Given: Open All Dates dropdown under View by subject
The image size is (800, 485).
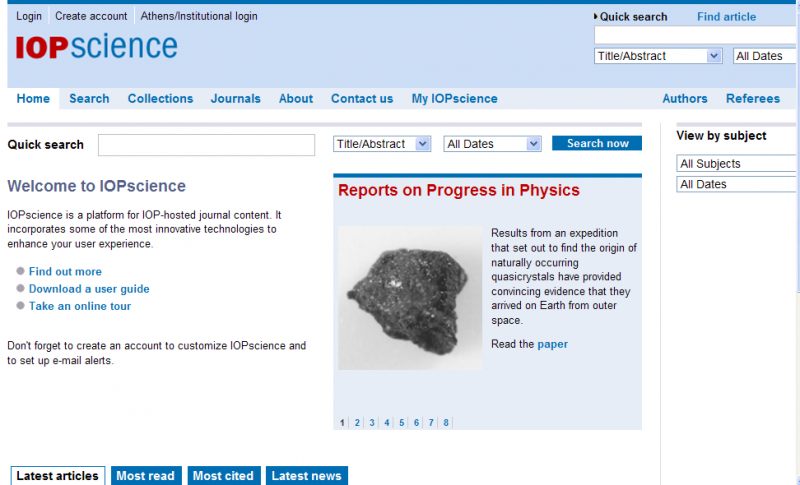Looking at the screenshot, I should coord(738,184).
